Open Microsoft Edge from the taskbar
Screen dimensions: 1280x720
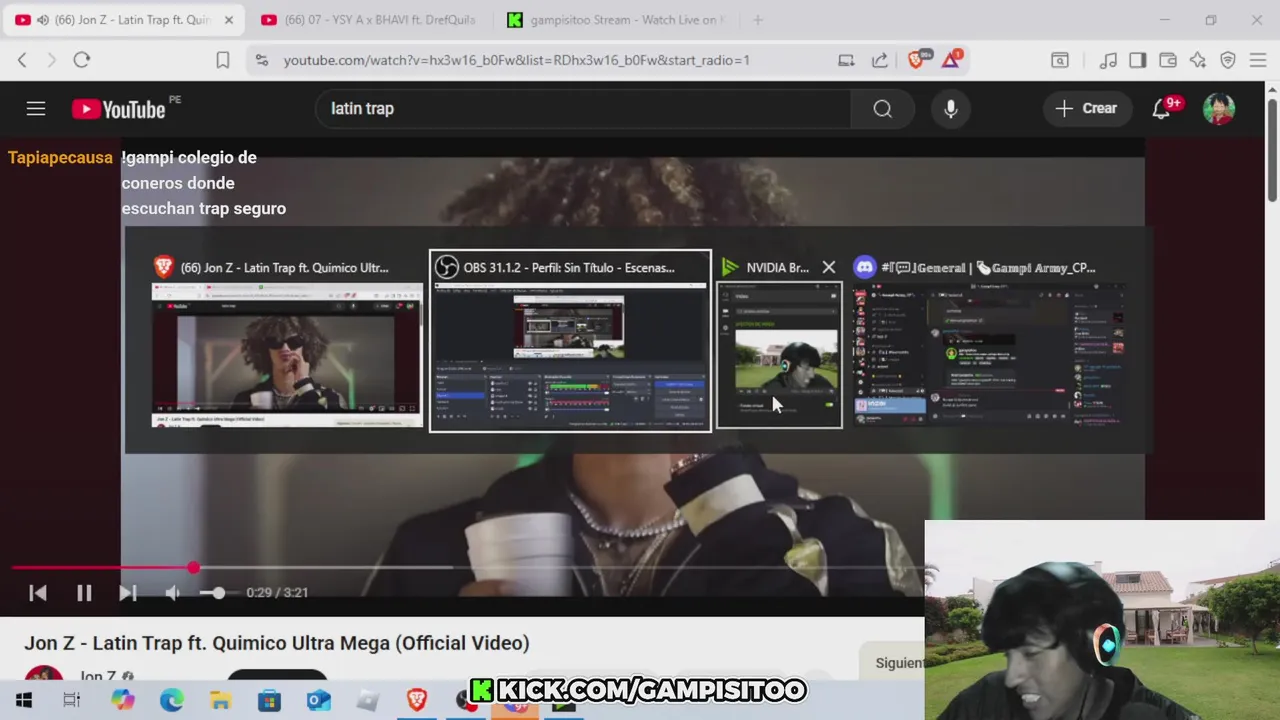click(171, 700)
